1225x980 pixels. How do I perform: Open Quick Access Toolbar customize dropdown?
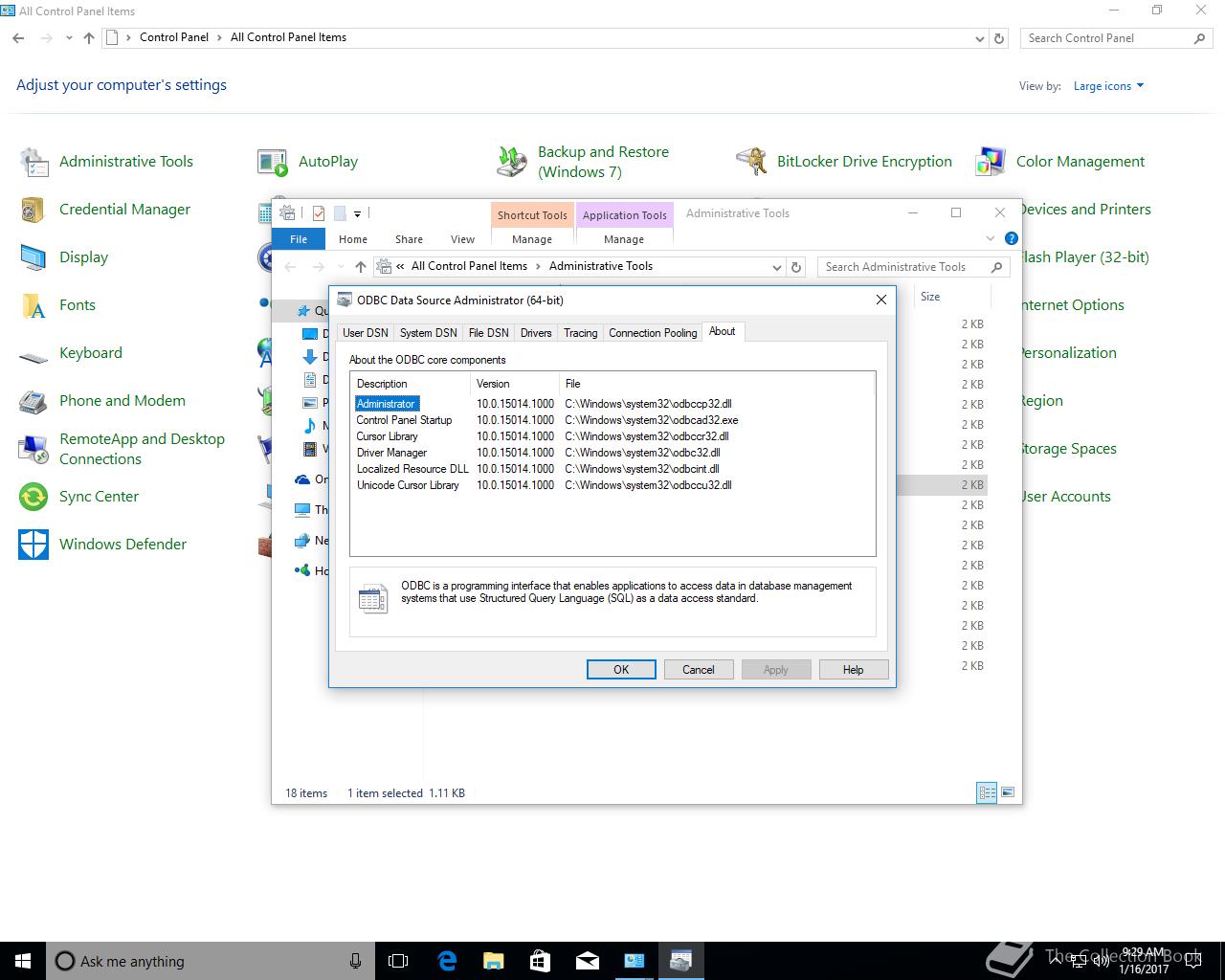(358, 214)
